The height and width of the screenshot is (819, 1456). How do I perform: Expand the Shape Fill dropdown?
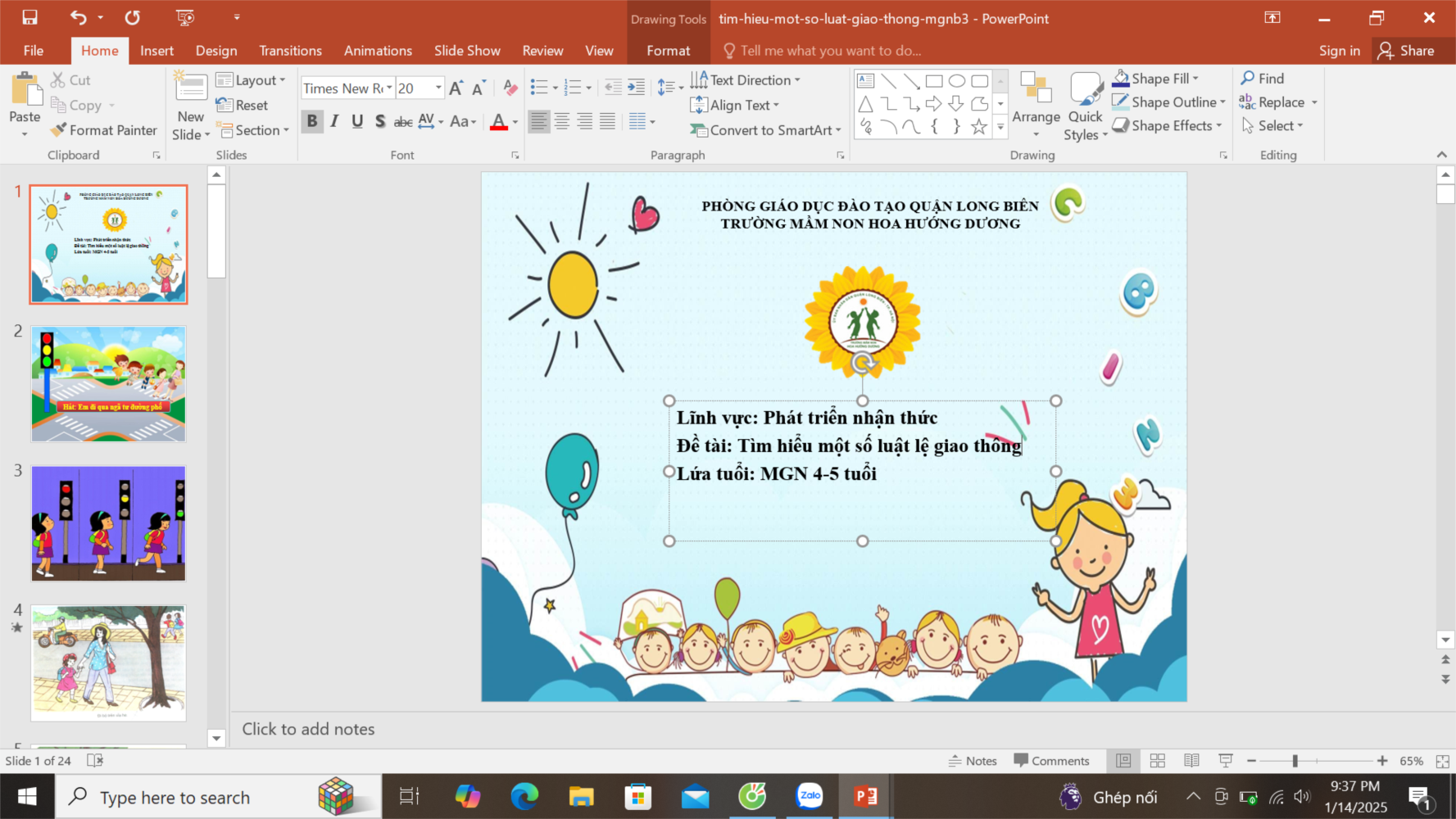click(x=1195, y=79)
